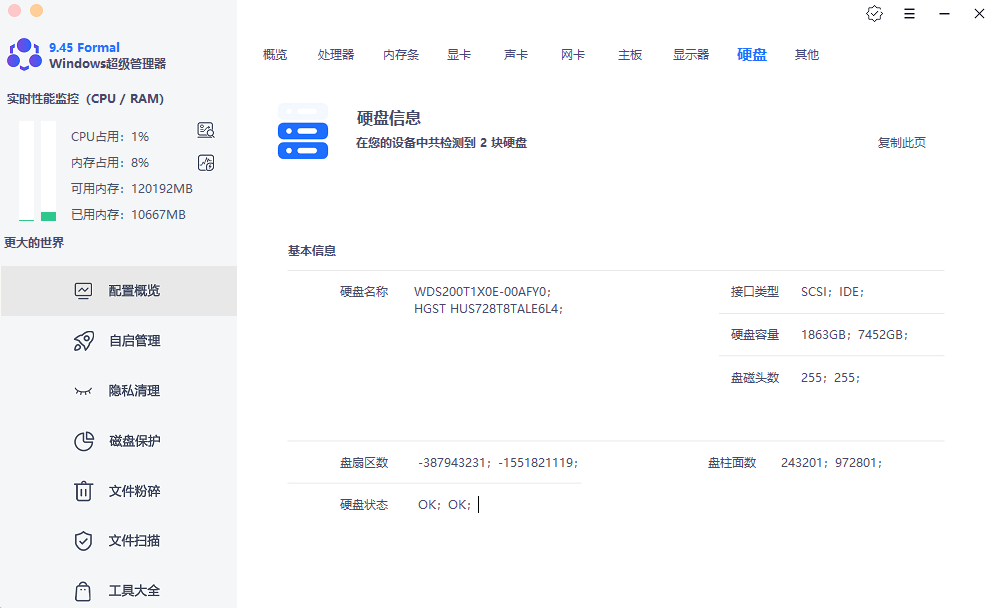This screenshot has width=988, height=608.
Task: Click the blue hard disk info icon
Action: point(302,131)
